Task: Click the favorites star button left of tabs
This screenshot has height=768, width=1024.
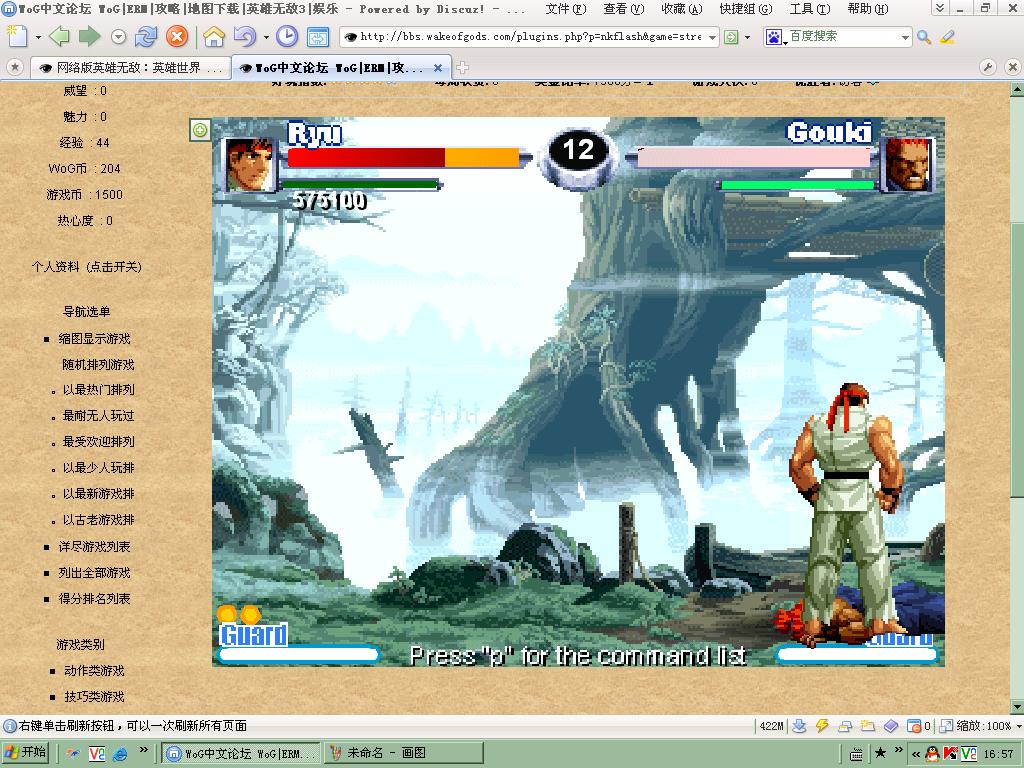Action: point(15,67)
